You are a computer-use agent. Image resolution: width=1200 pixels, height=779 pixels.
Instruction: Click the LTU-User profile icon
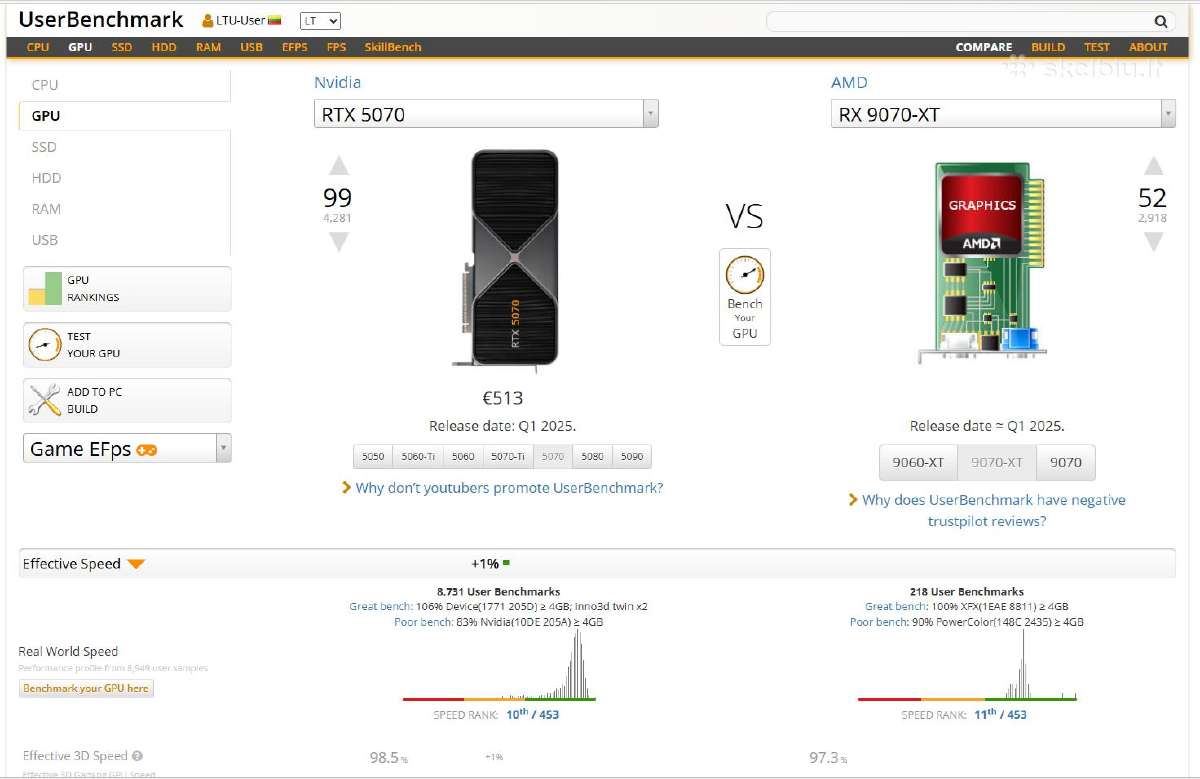click(x=208, y=21)
